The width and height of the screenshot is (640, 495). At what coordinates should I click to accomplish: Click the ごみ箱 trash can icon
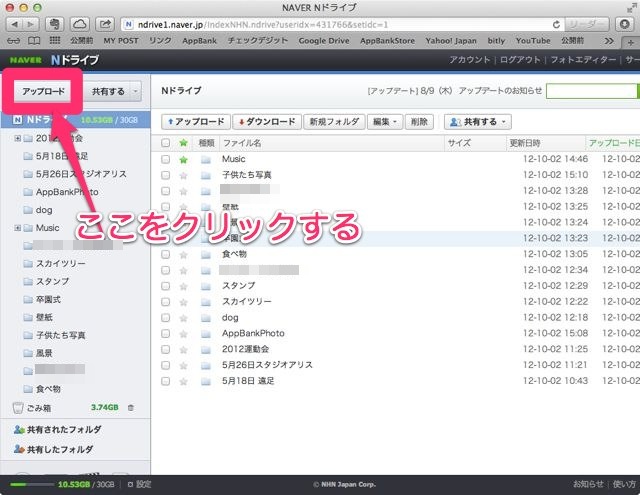pyautogui.click(x=18, y=408)
